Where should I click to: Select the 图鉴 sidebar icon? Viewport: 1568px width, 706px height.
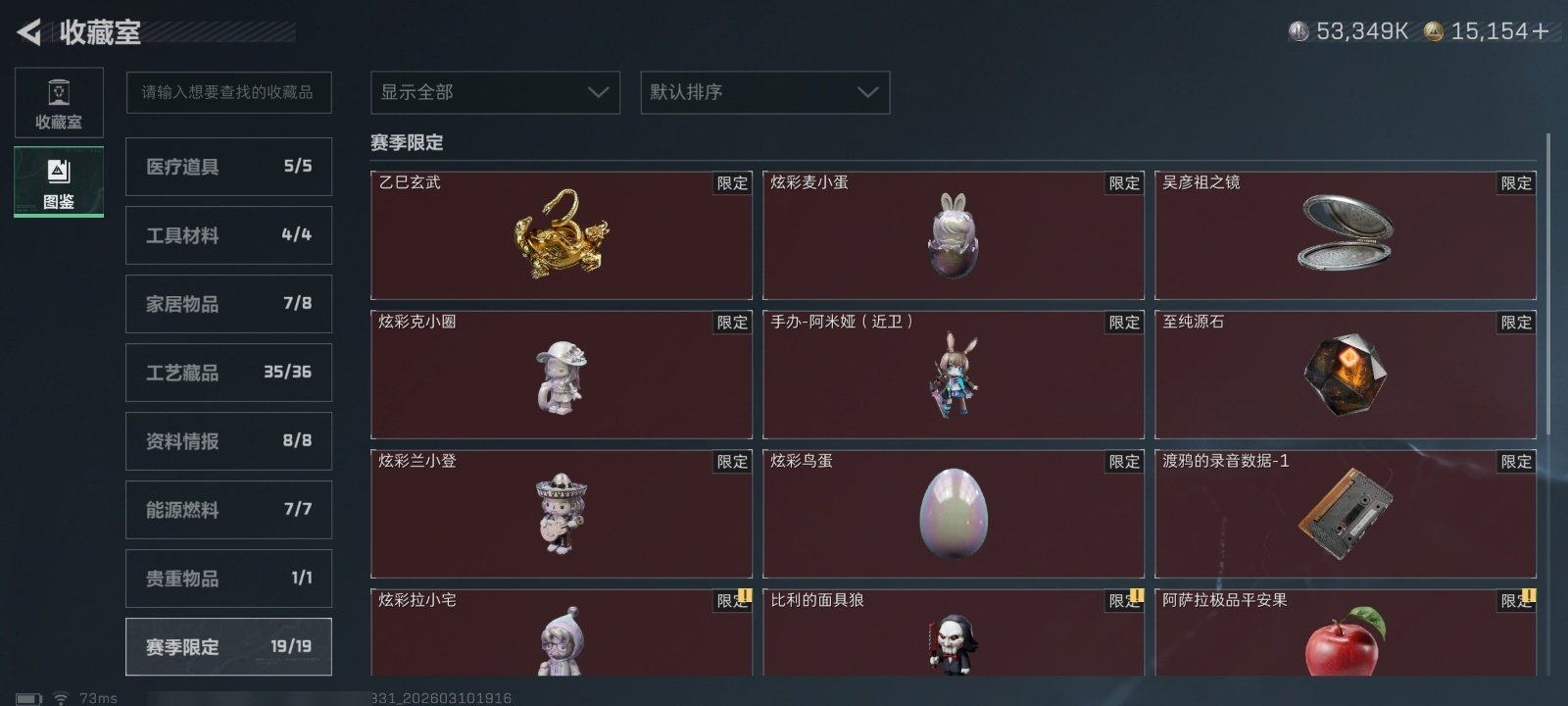pos(59,182)
